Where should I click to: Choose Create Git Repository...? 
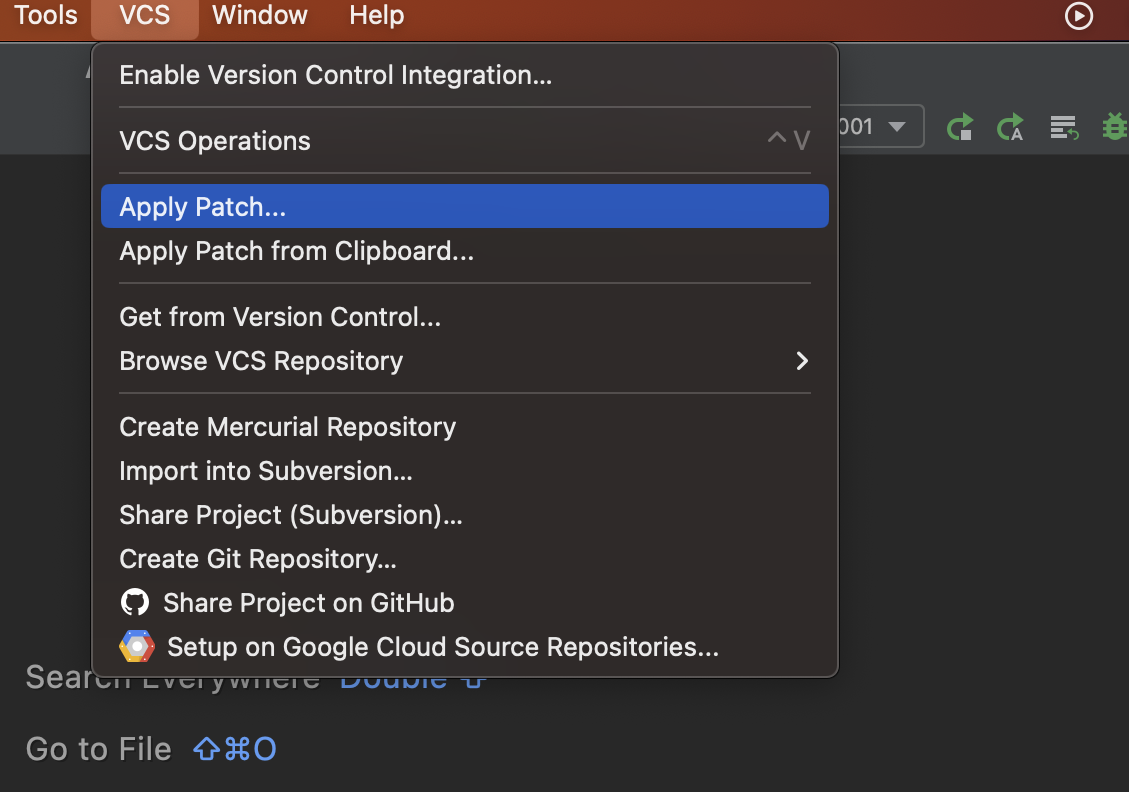point(258,559)
